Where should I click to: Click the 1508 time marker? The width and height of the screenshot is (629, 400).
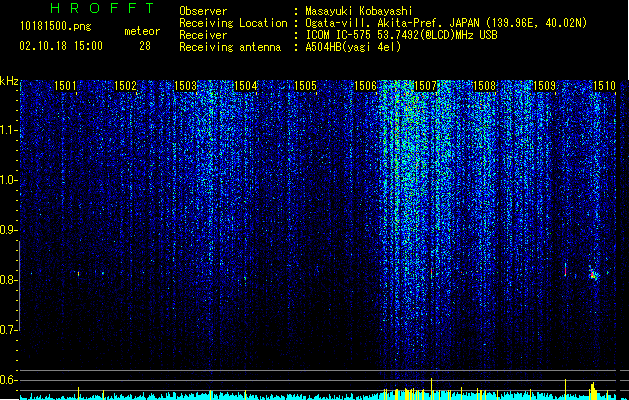pyautogui.click(x=485, y=86)
